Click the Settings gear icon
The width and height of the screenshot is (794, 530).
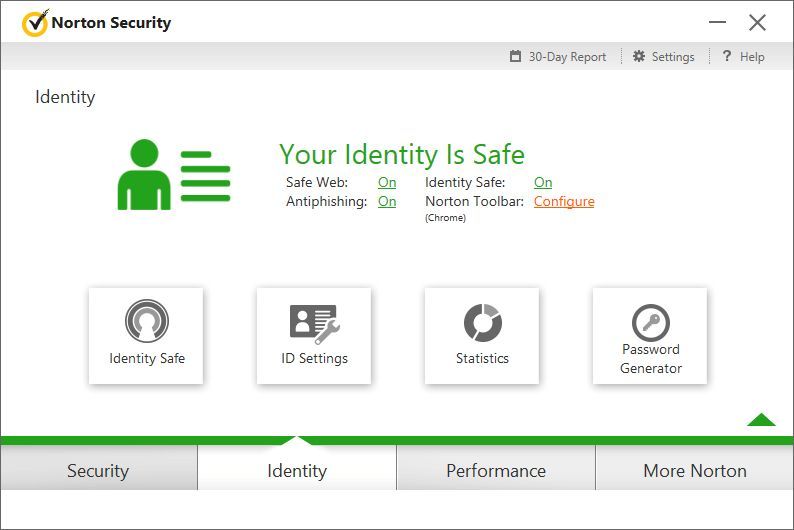pos(639,57)
